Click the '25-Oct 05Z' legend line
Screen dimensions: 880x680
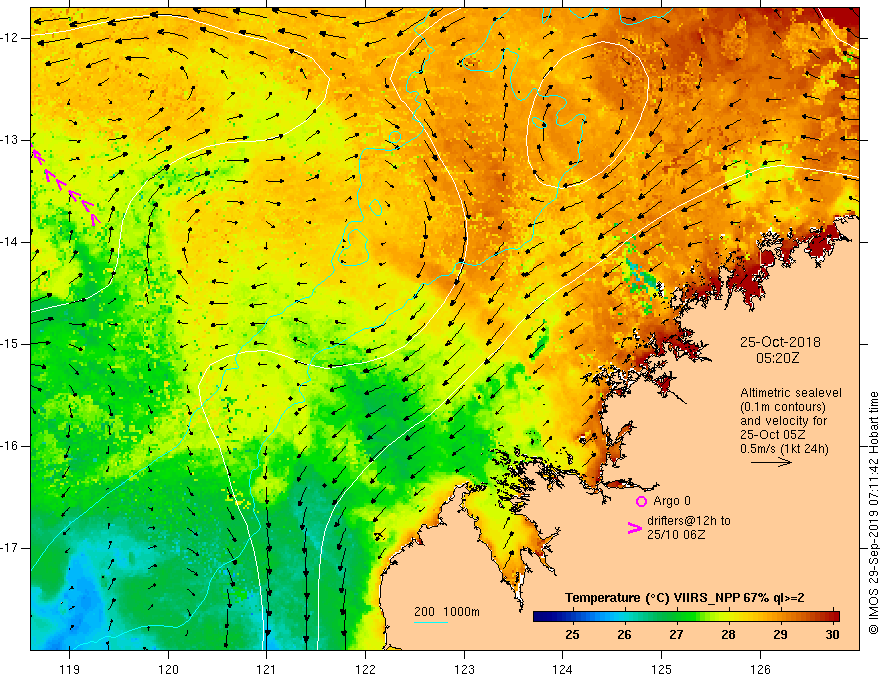click(x=773, y=435)
